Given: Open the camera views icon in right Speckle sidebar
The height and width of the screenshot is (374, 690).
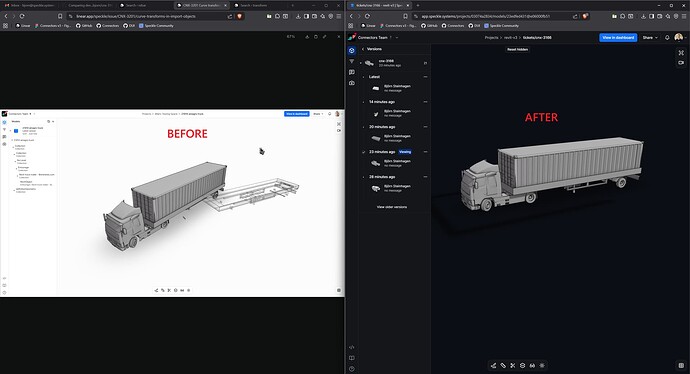Looking at the screenshot, I should pos(352,83).
